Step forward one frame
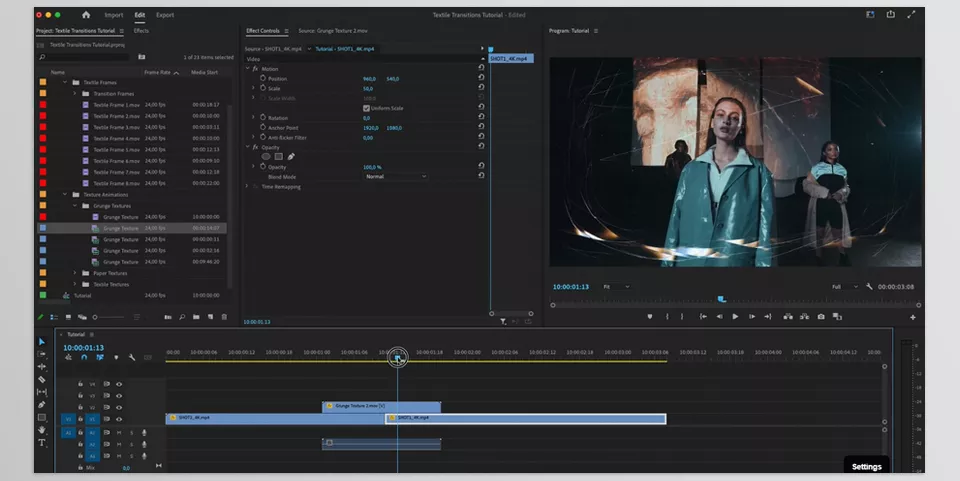 tap(752, 316)
